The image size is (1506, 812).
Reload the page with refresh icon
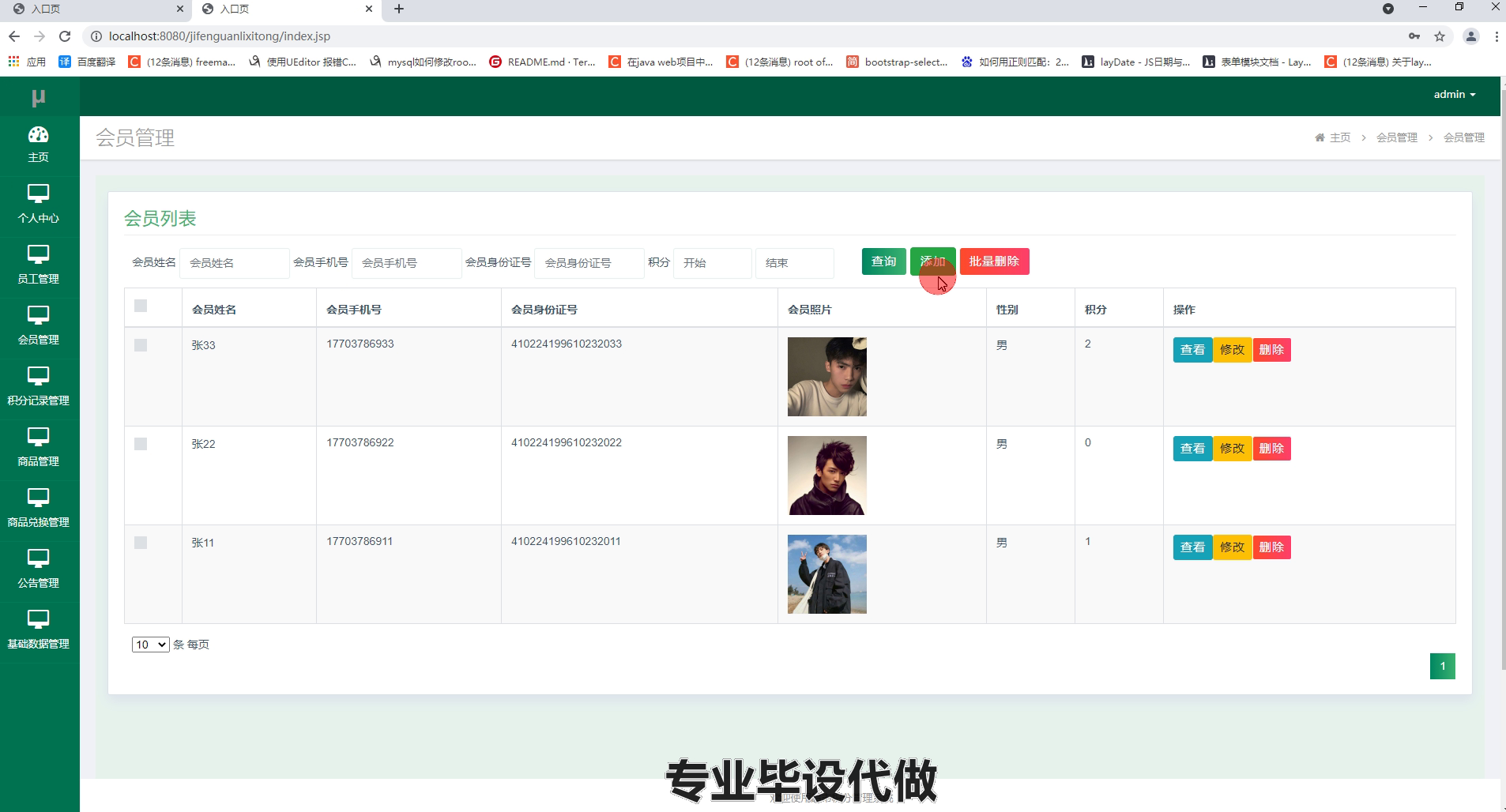point(65,36)
